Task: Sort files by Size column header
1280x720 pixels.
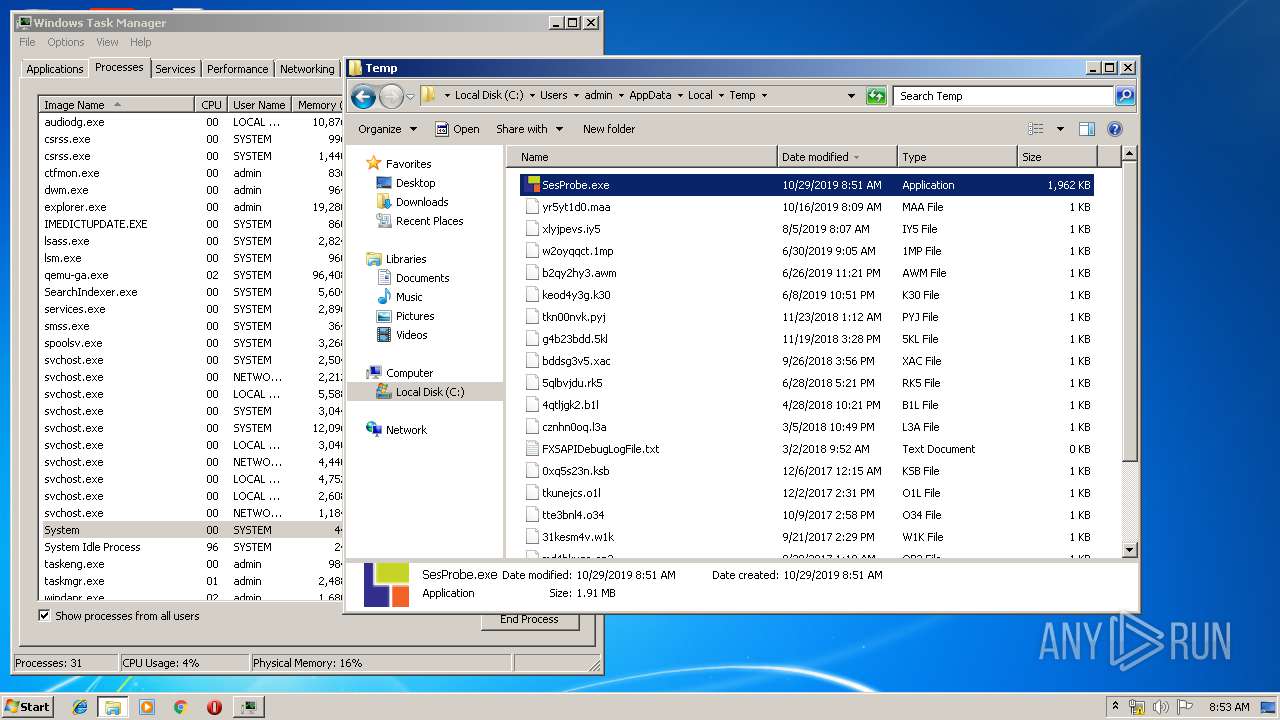Action: [x=1057, y=157]
